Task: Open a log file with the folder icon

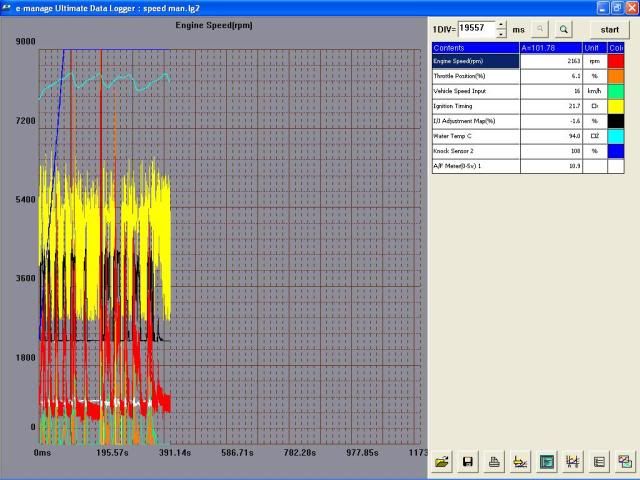Action: pos(442,462)
